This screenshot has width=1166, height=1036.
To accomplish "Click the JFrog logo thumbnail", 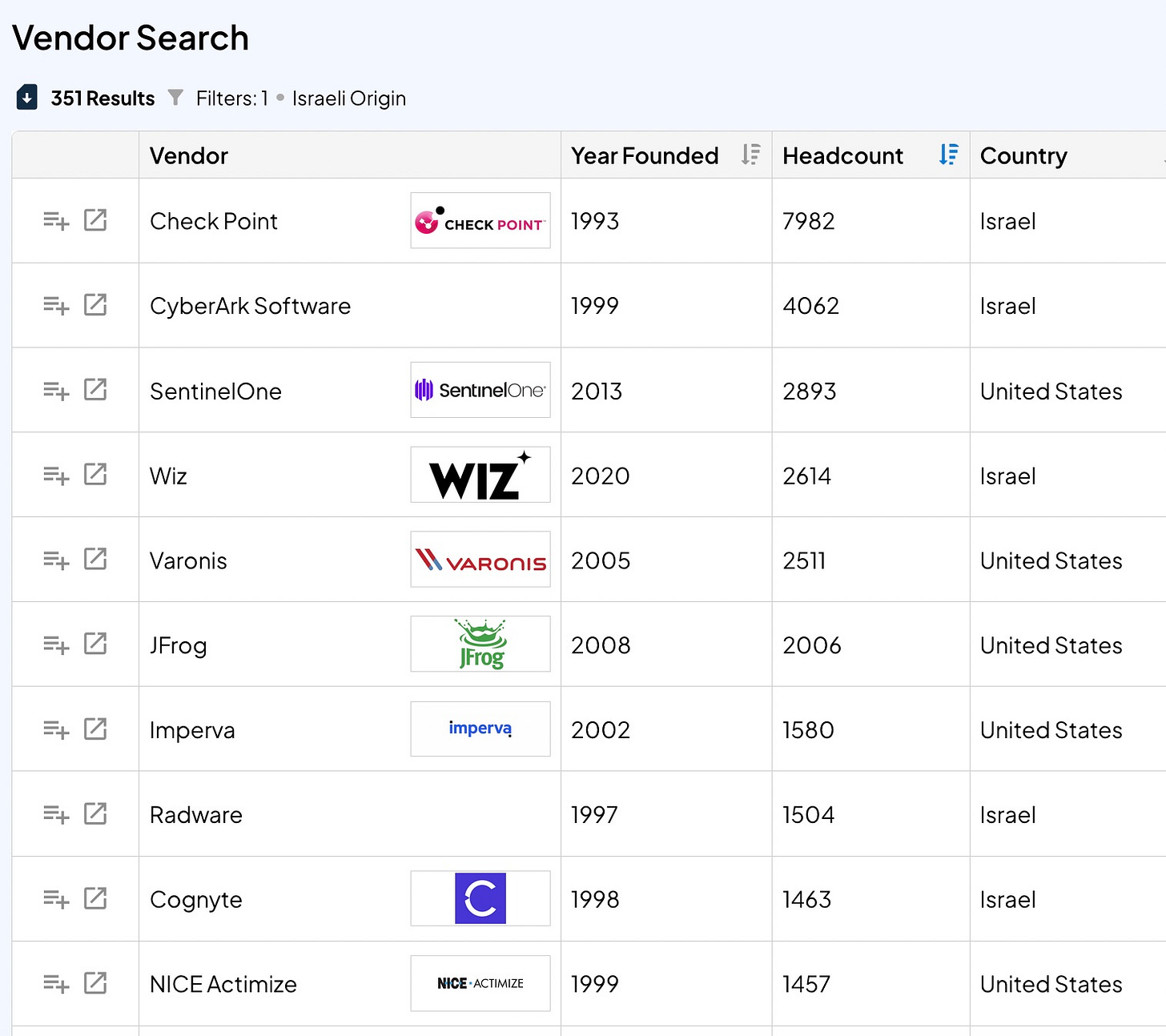I will [x=480, y=644].
